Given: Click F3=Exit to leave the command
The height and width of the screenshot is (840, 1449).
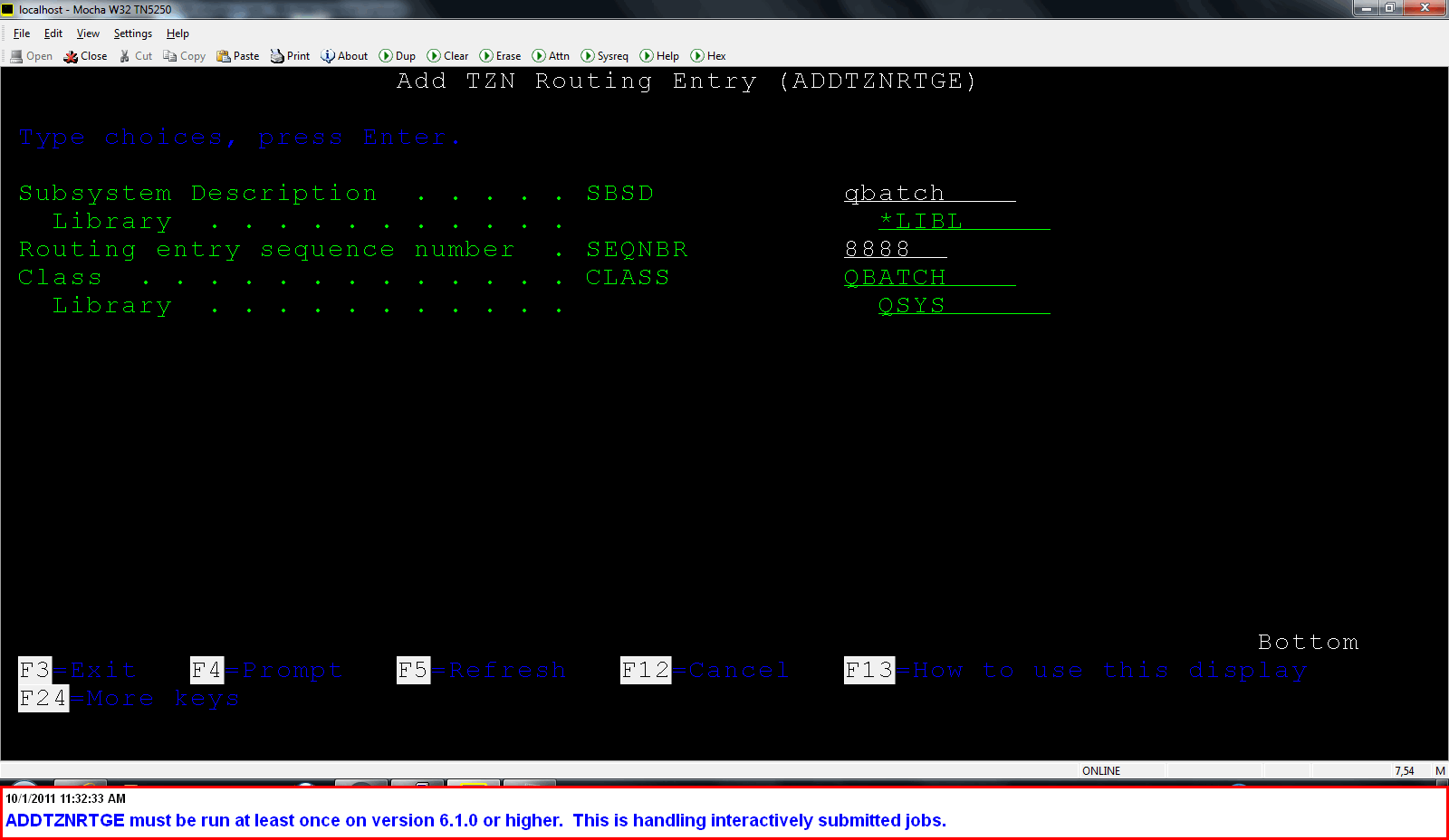Looking at the screenshot, I should click(77, 670).
